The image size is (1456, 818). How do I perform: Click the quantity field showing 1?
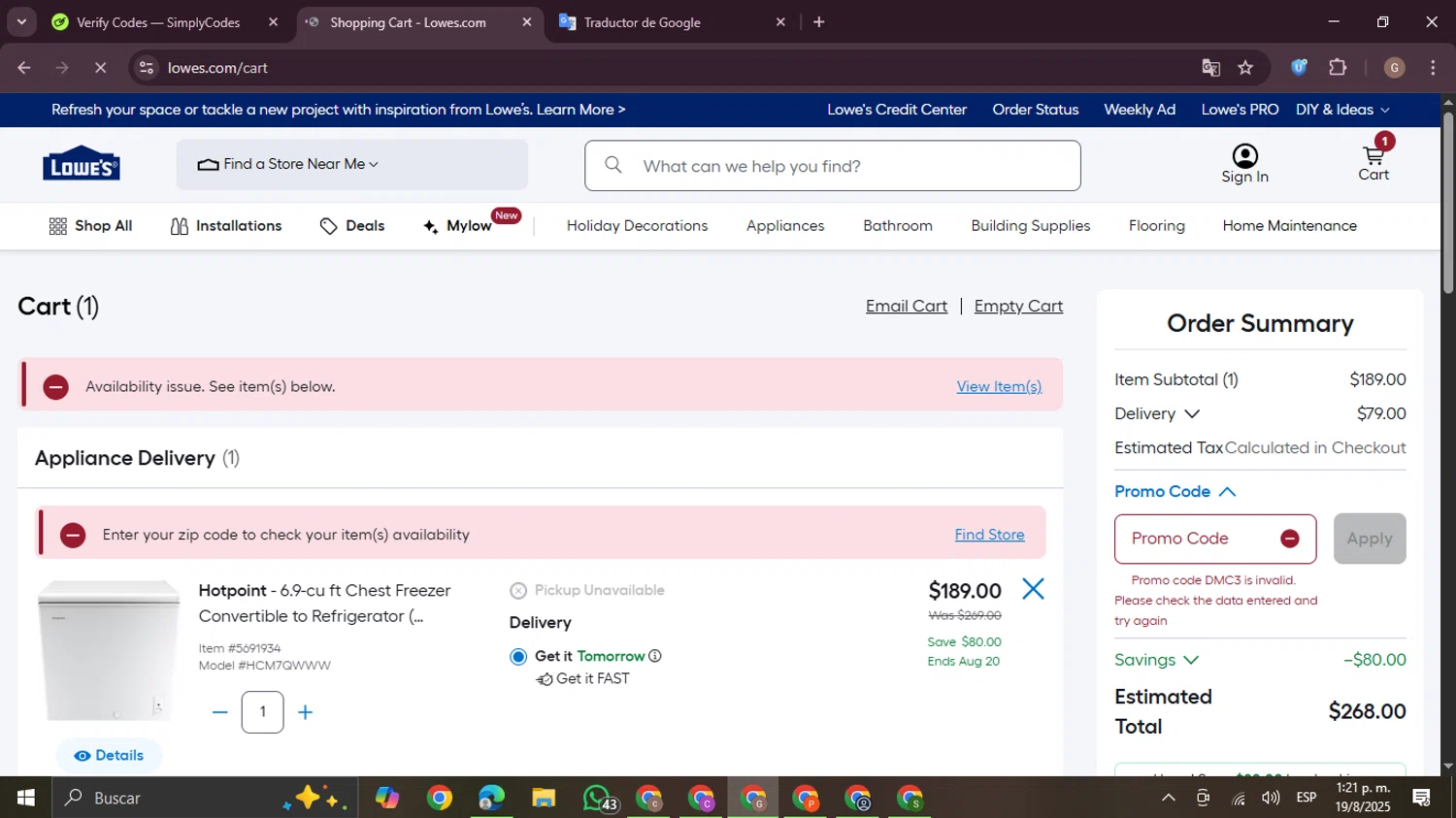coord(262,712)
